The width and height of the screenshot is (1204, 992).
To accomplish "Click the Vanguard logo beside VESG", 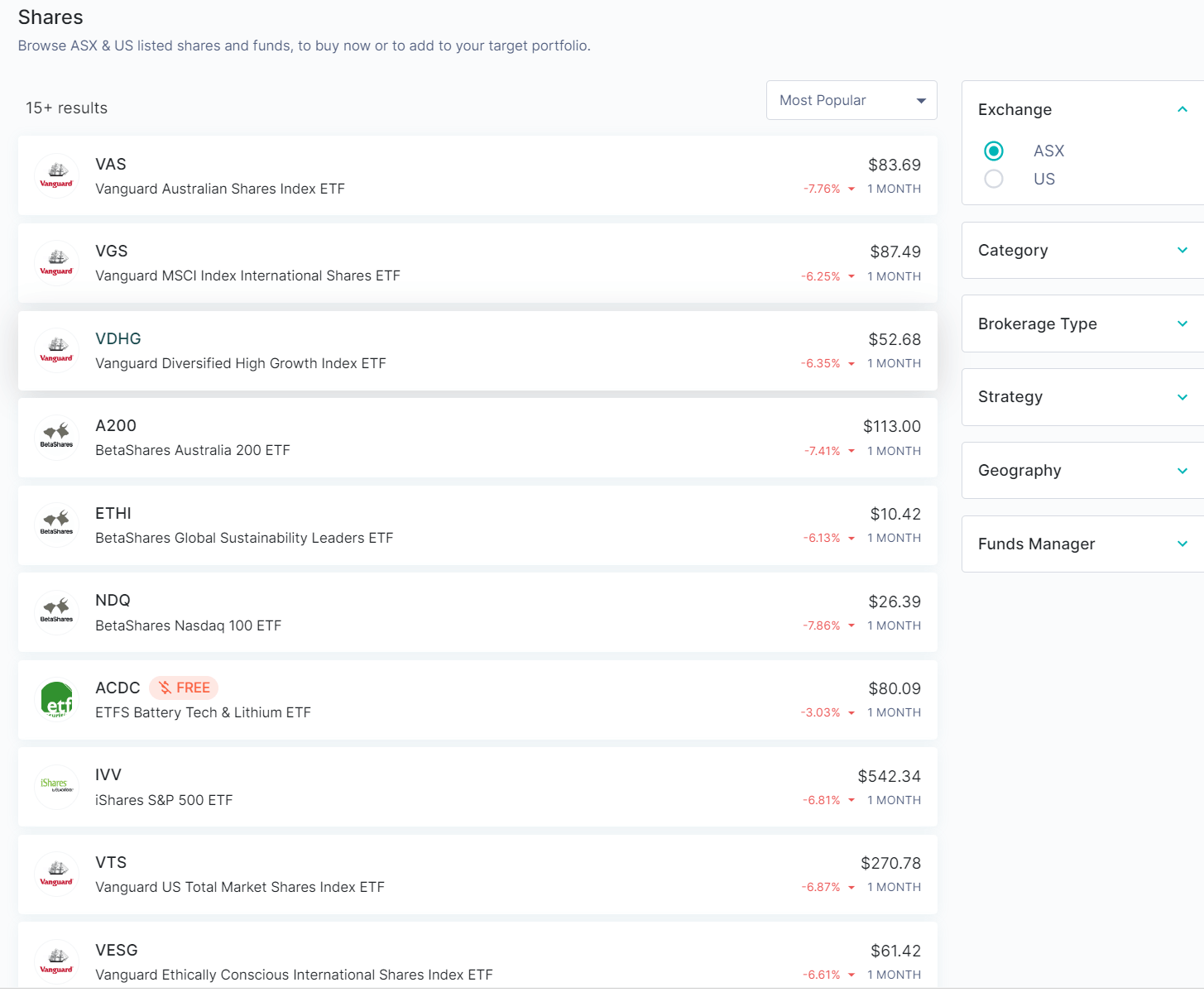I will tap(56, 961).
